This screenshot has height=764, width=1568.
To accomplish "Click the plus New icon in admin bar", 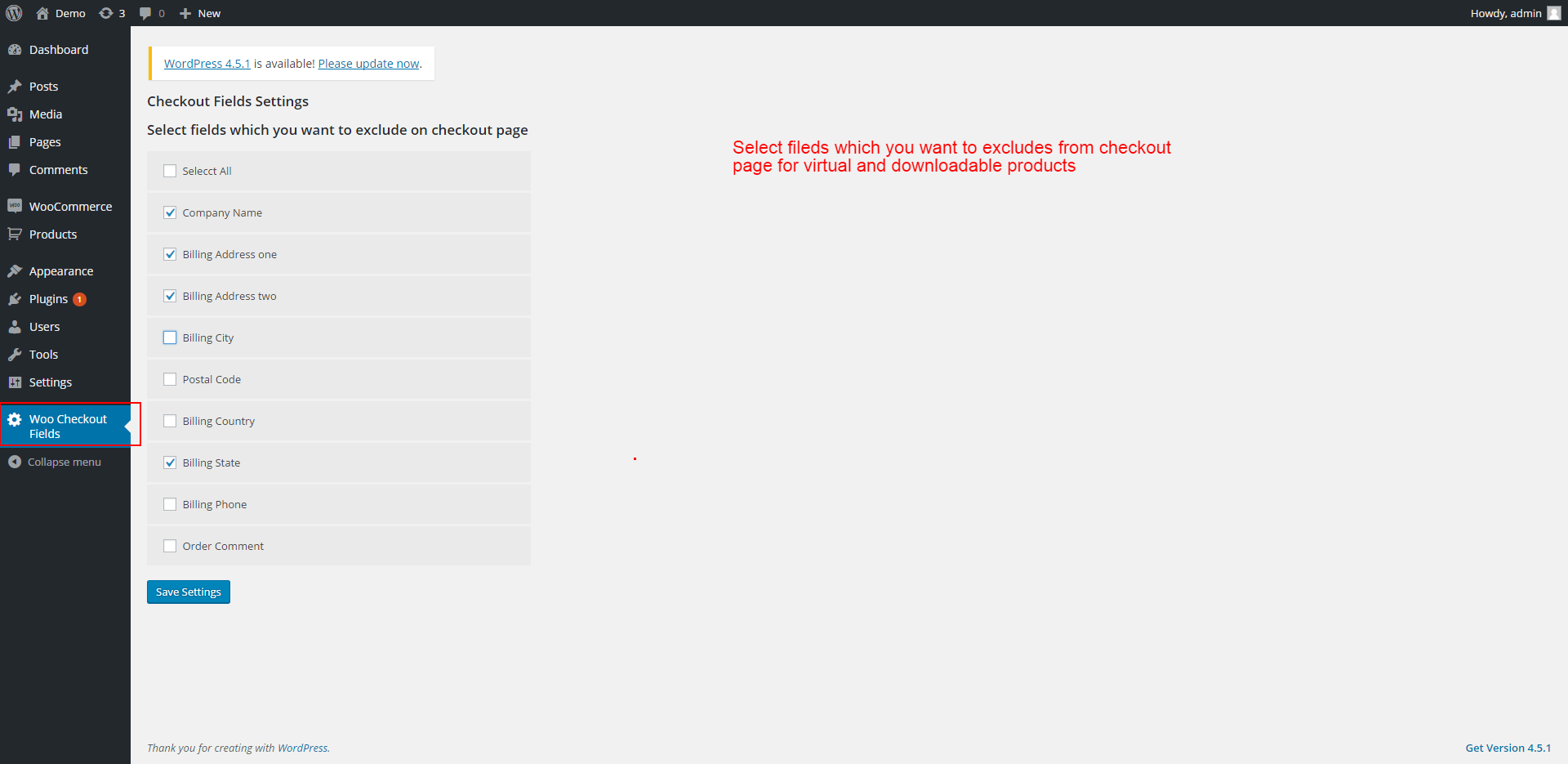I will coord(185,13).
